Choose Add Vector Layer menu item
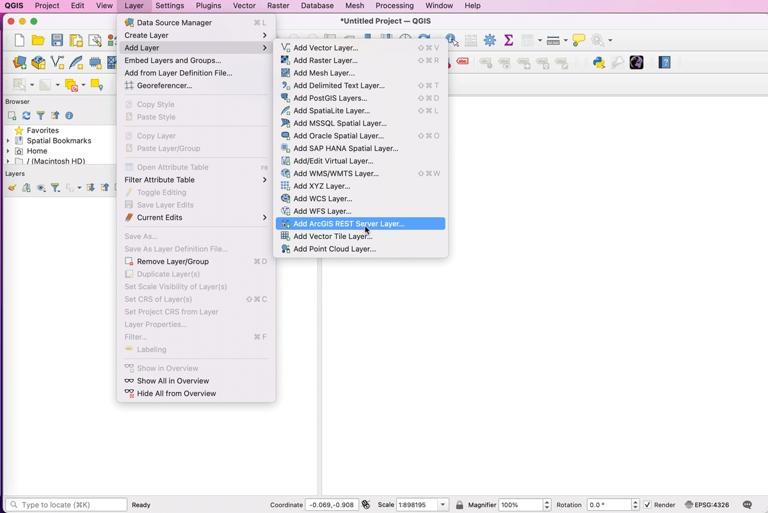The width and height of the screenshot is (768, 513). click(x=360, y=48)
